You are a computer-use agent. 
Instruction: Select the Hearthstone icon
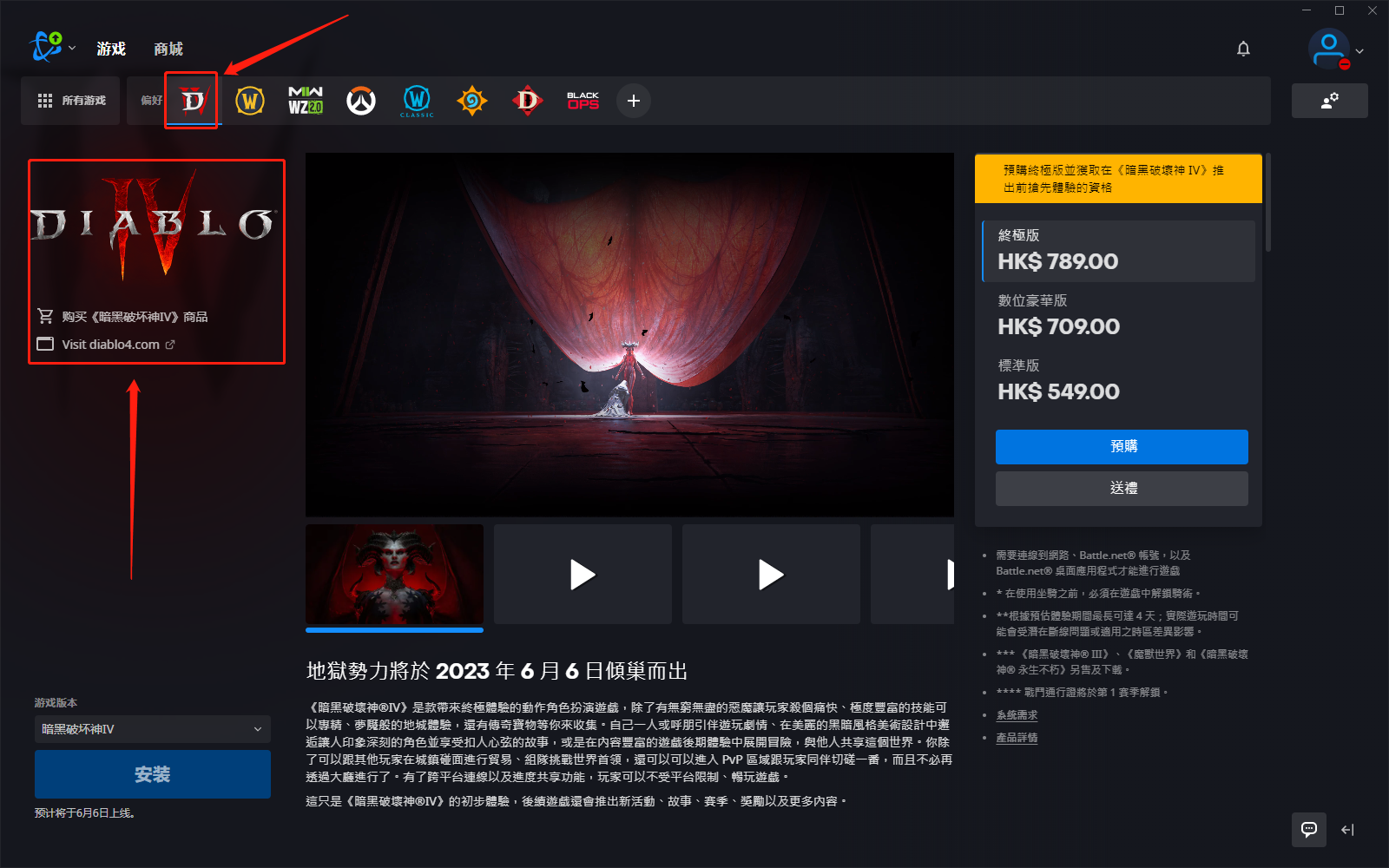472,101
